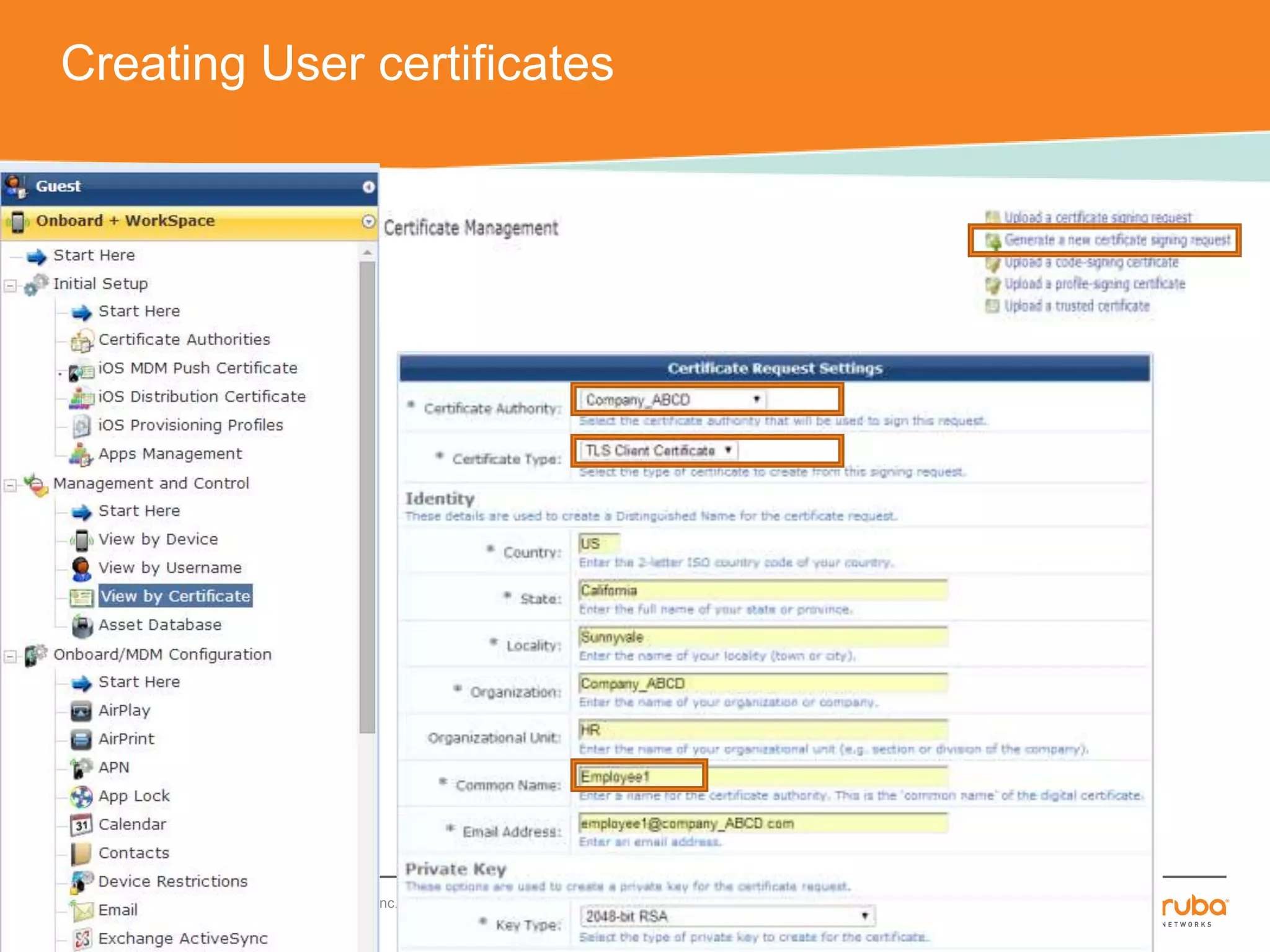Click the Management and Control icon

(37, 485)
